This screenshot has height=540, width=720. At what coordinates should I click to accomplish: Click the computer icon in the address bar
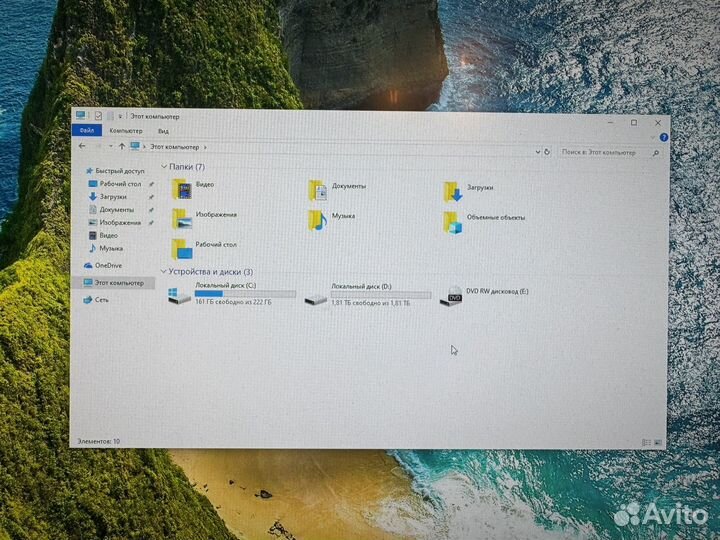coord(135,146)
